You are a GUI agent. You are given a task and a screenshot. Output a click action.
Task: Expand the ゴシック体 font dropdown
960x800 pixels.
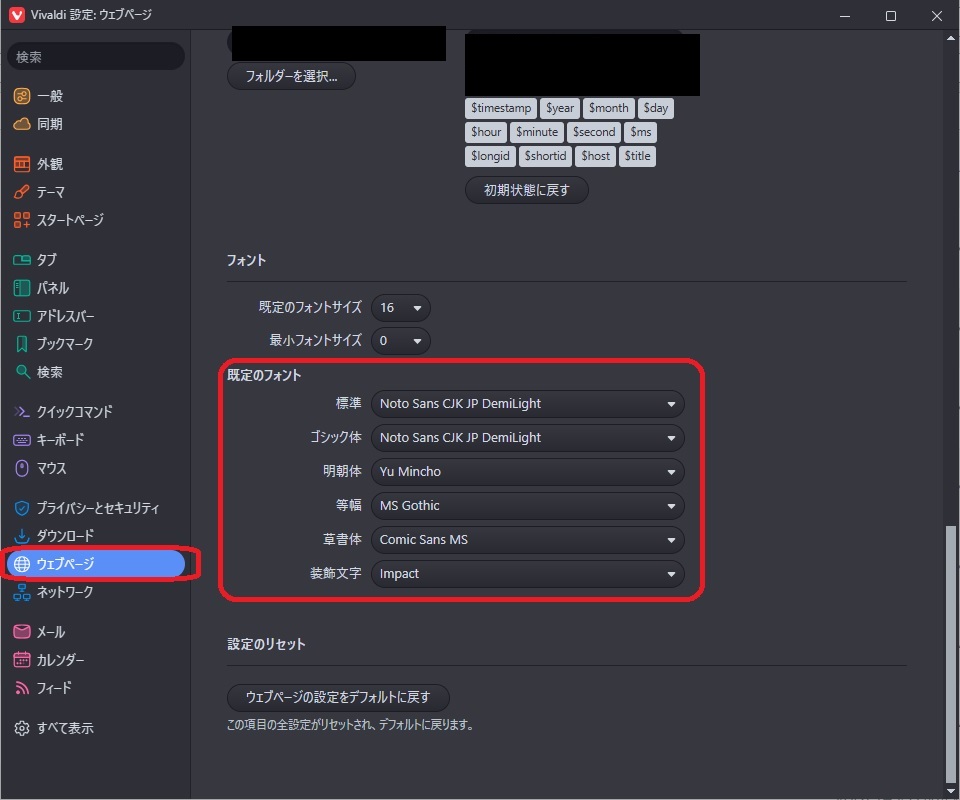tap(528, 438)
